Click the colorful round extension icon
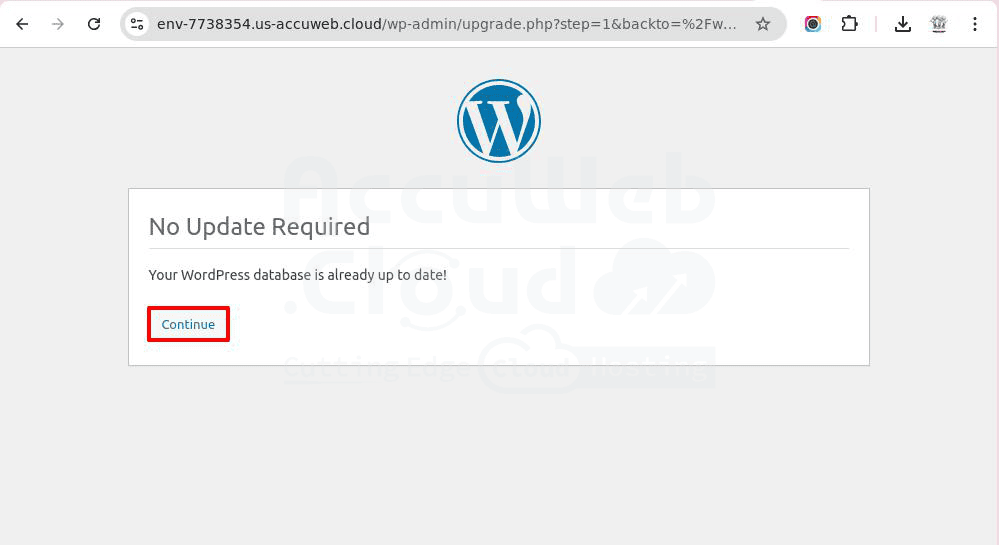999x545 pixels. point(813,24)
